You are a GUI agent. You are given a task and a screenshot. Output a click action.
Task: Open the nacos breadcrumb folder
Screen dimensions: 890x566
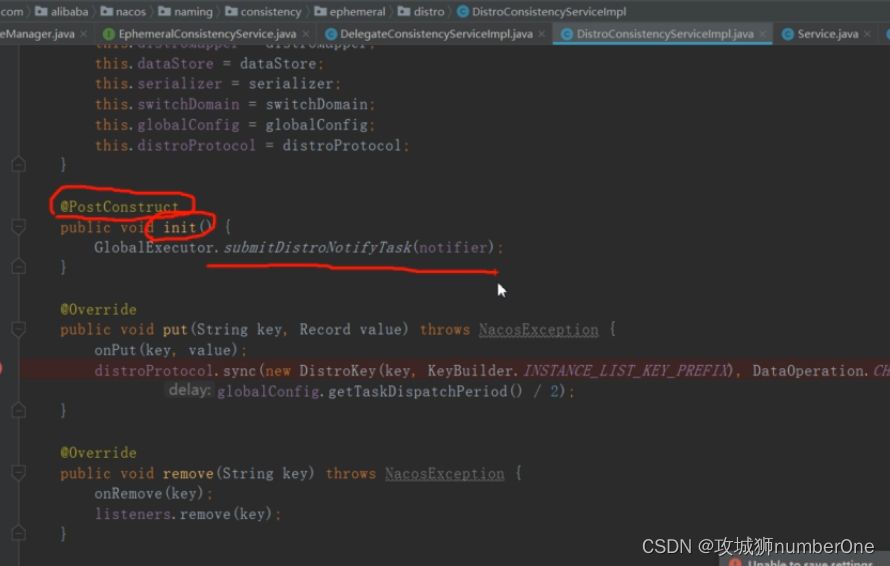coord(124,11)
